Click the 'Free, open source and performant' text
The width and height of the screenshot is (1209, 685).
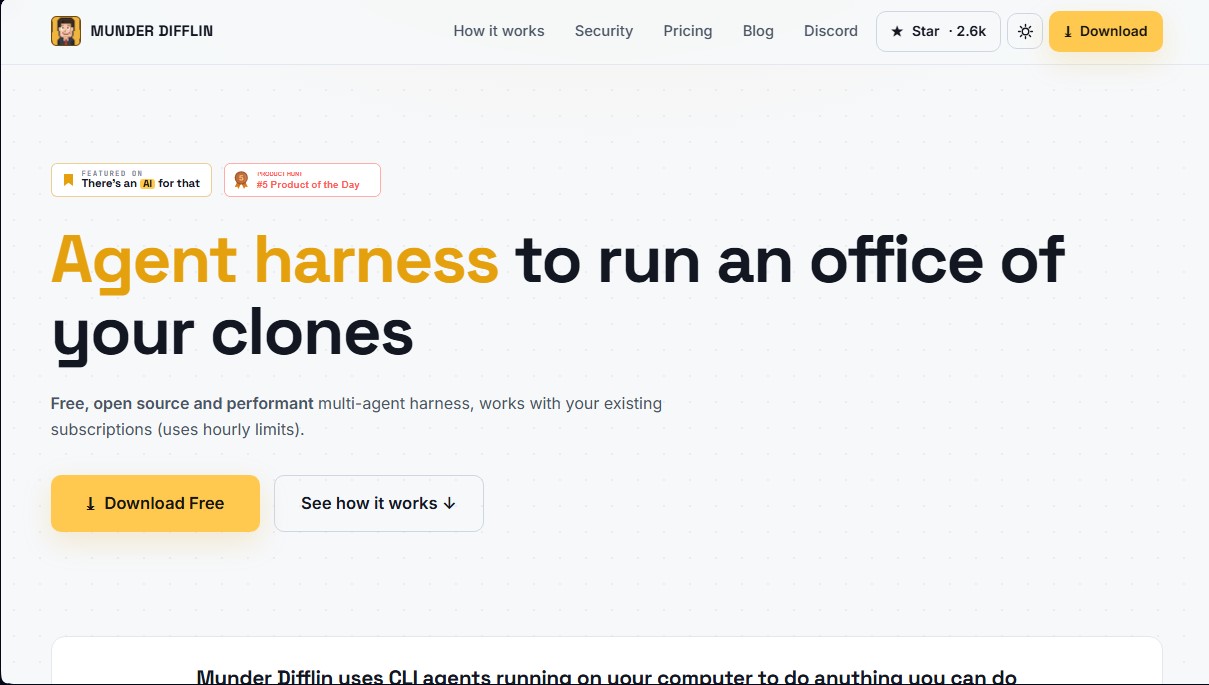(182, 404)
